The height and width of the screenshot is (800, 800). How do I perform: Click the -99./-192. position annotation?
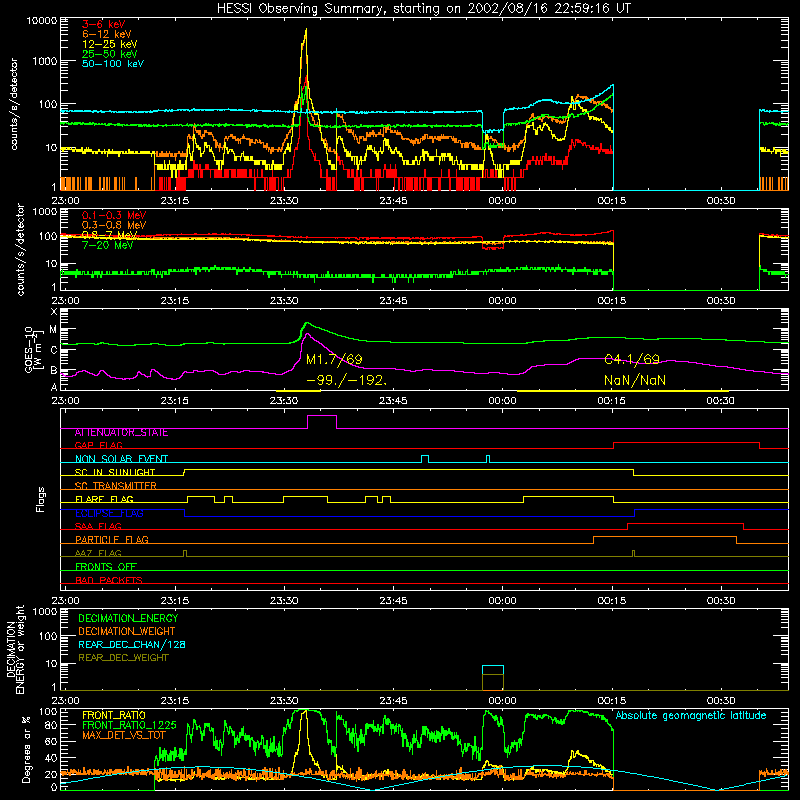click(x=346, y=380)
